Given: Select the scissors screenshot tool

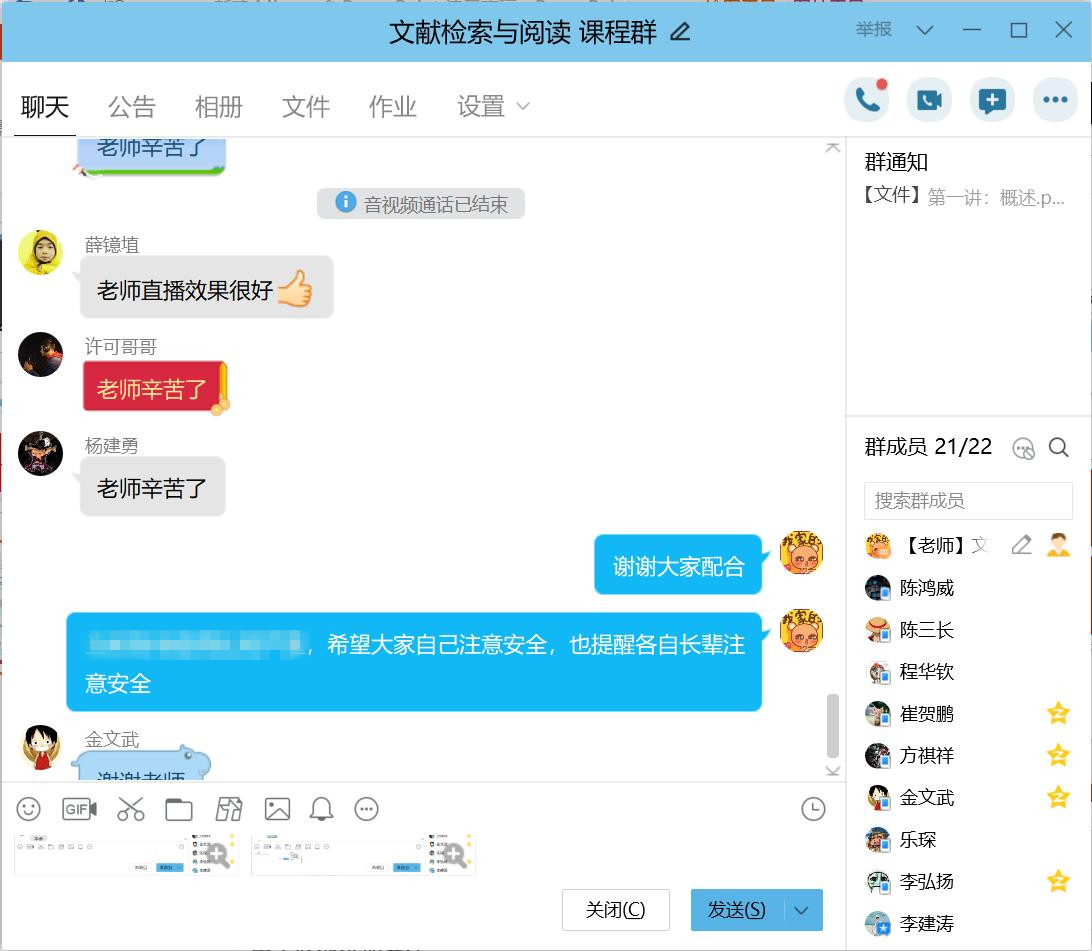Looking at the screenshot, I should (130, 809).
